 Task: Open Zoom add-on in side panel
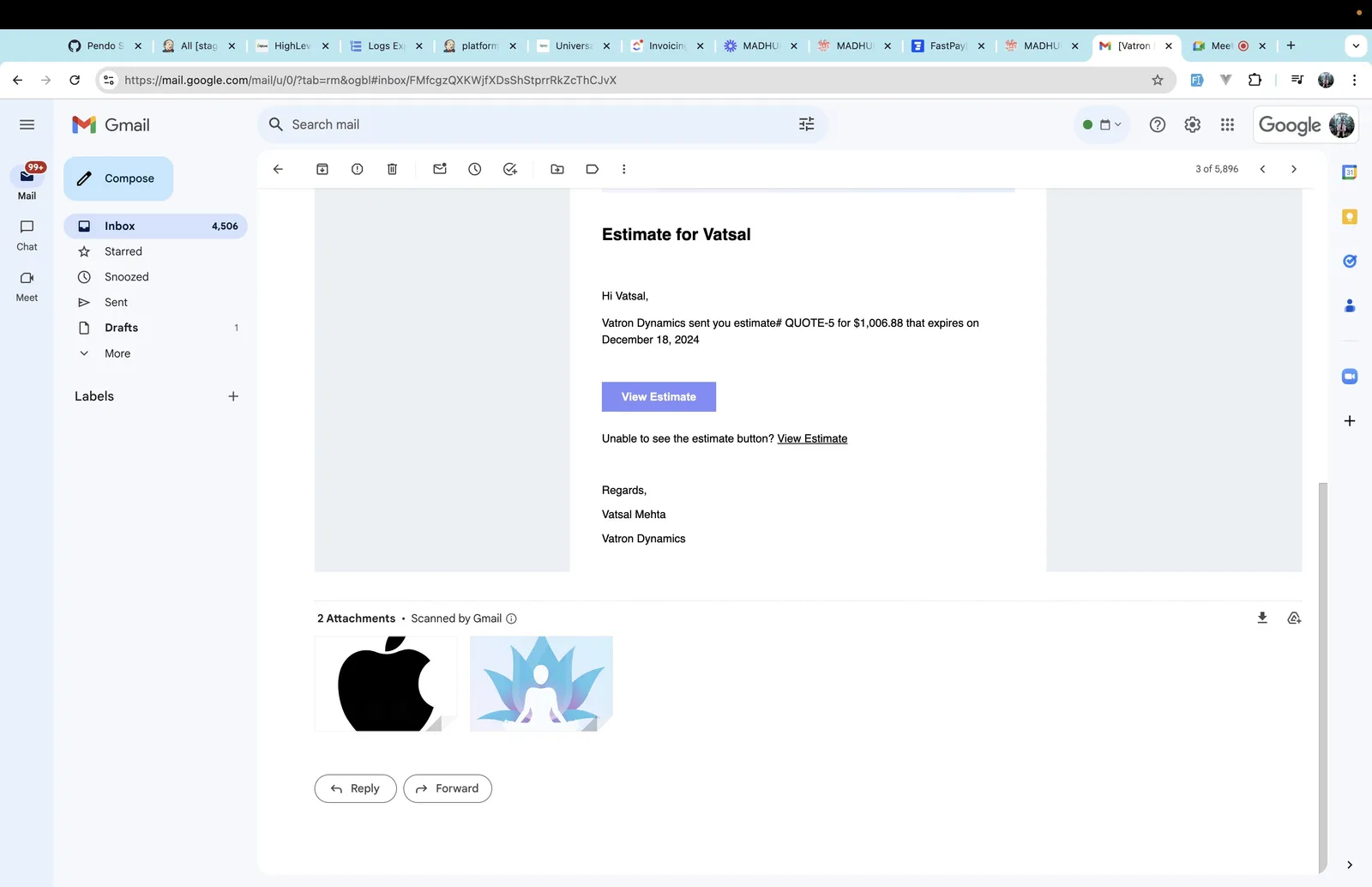(x=1350, y=377)
